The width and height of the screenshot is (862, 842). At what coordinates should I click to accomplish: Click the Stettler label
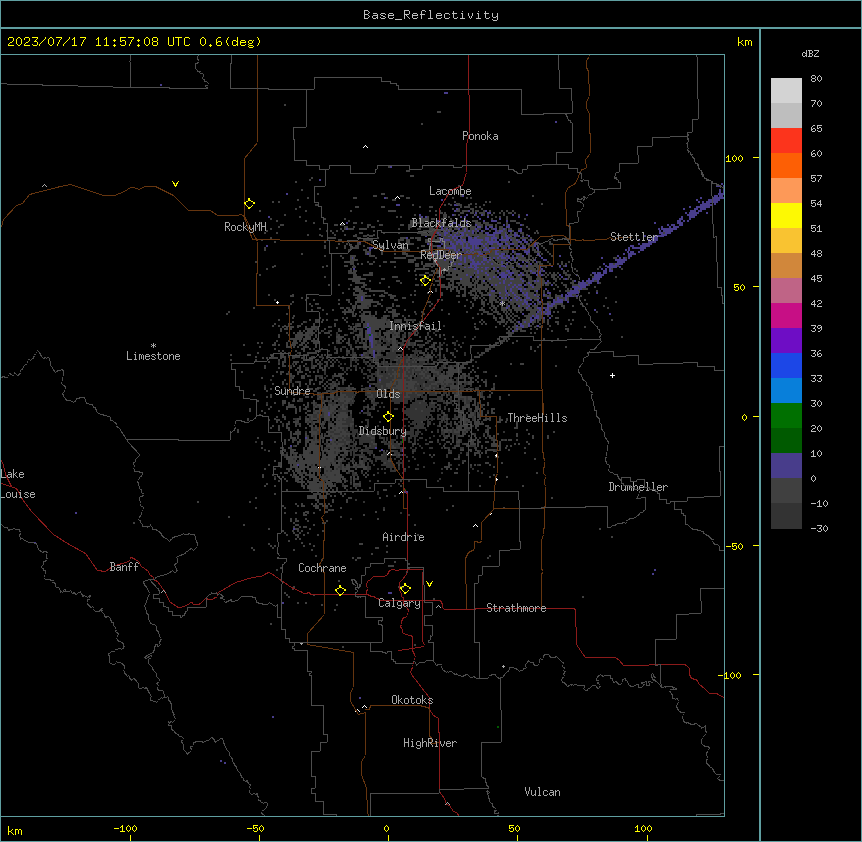pos(634,237)
